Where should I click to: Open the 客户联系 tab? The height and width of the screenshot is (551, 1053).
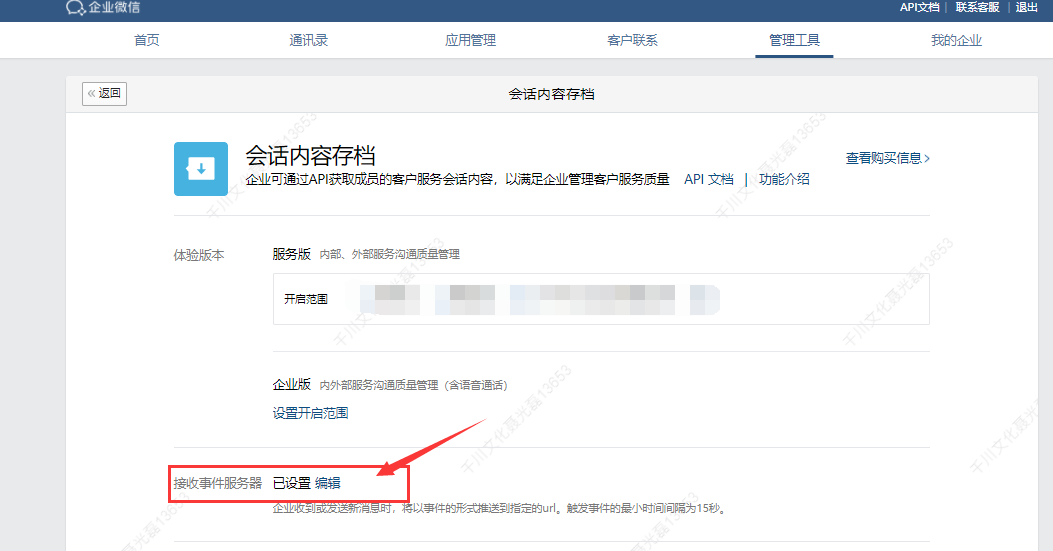[632, 40]
